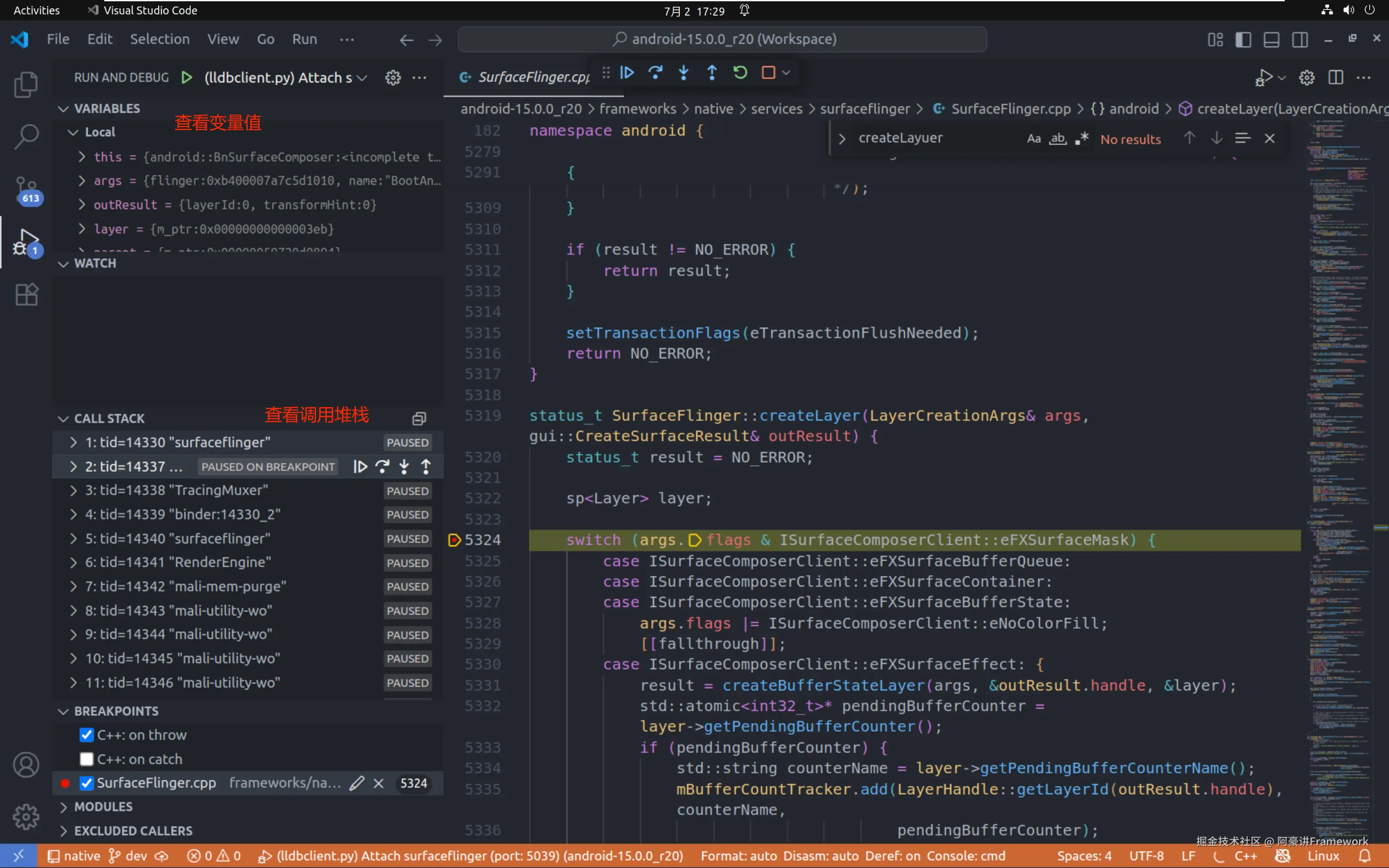Enable the C++: on catch breakpoint
This screenshot has height=868, width=1389.
pos(87,759)
